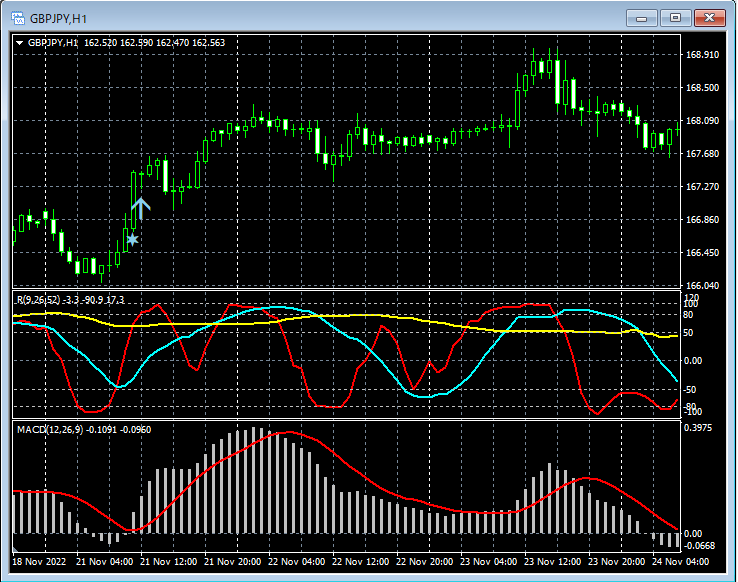Click the chart shift triangle at bottom-left

(15, 548)
